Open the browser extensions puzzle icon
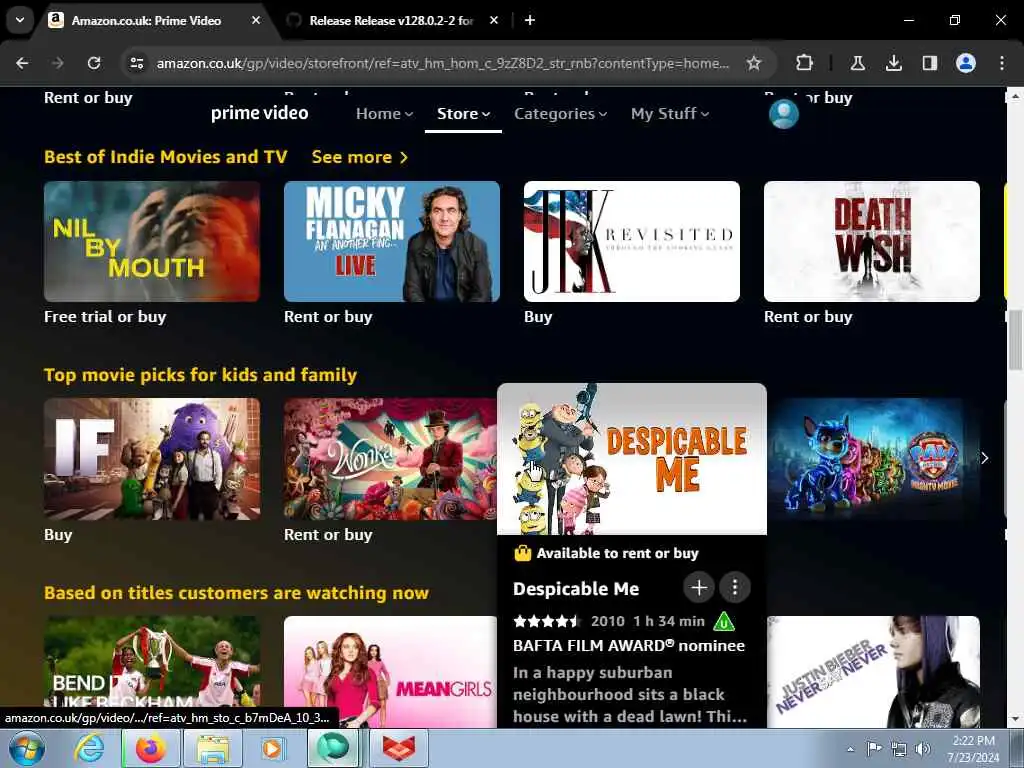The image size is (1024, 768). (x=805, y=63)
